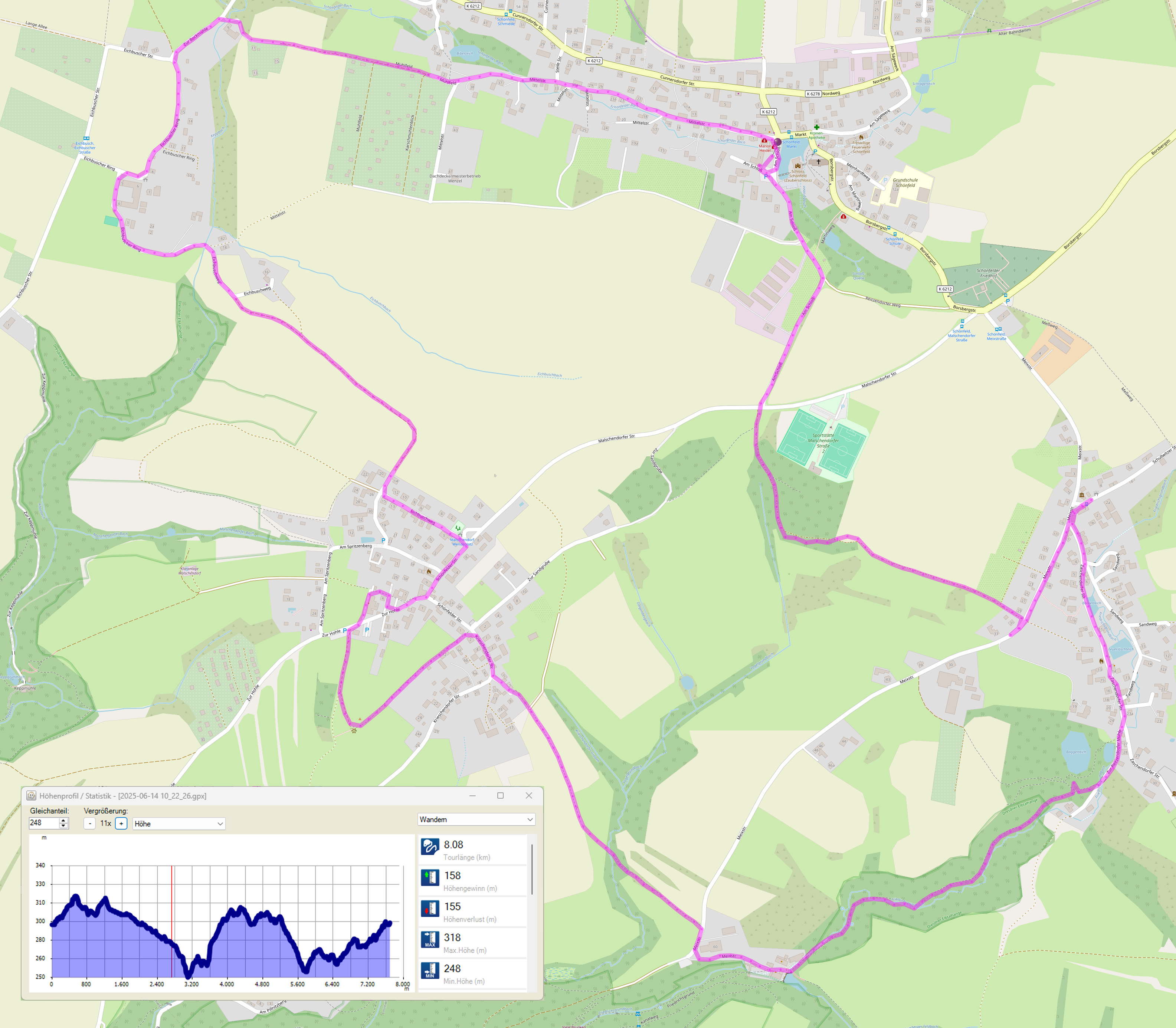
Task: Click the 155 Höhenverlust value
Action: point(452,906)
